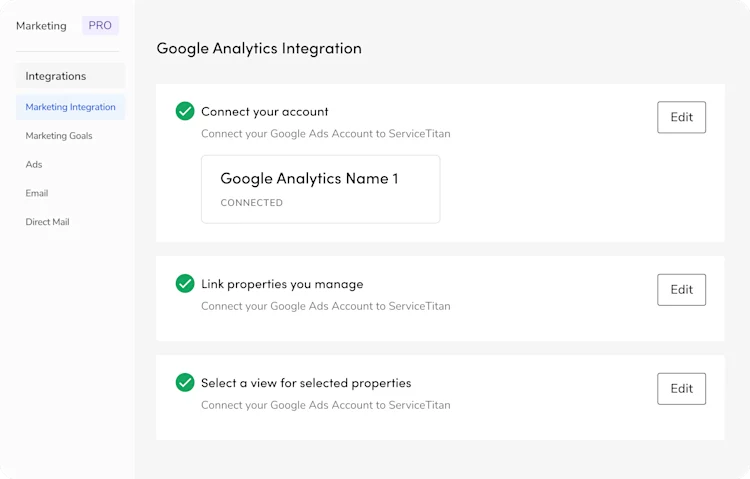Click the CONNECTED status text
Image resolution: width=750 pixels, height=479 pixels.
(x=252, y=202)
